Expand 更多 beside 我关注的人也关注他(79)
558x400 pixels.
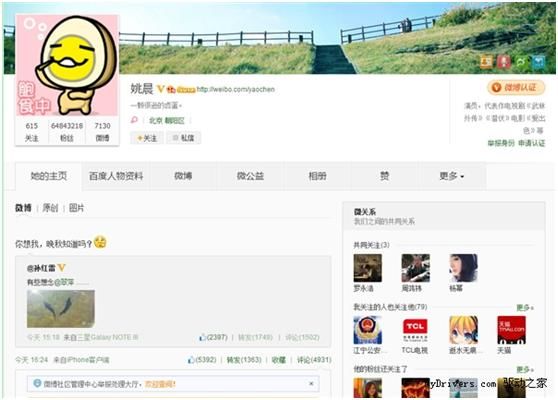coord(525,307)
